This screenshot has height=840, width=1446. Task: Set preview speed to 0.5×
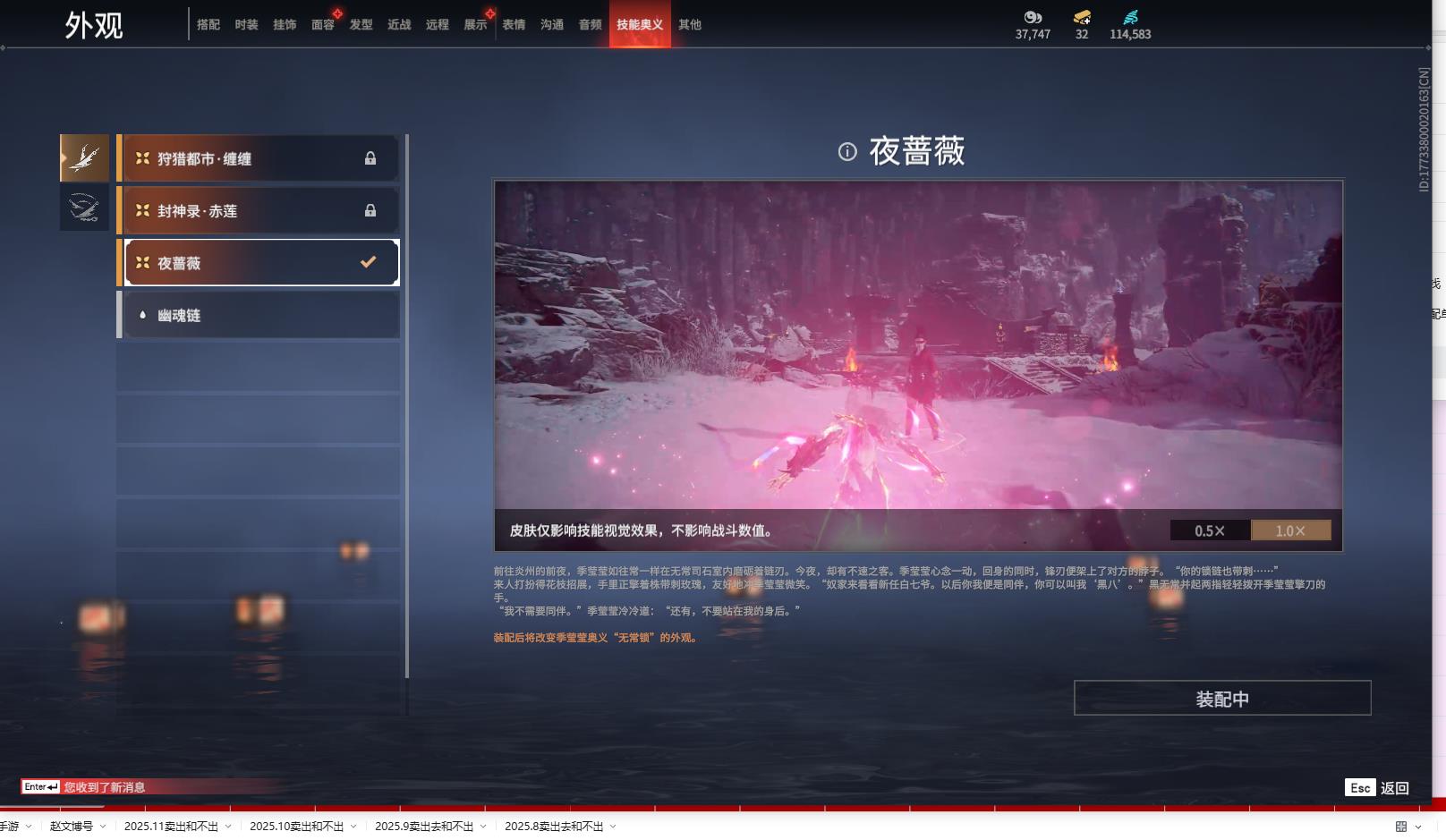tap(1210, 530)
